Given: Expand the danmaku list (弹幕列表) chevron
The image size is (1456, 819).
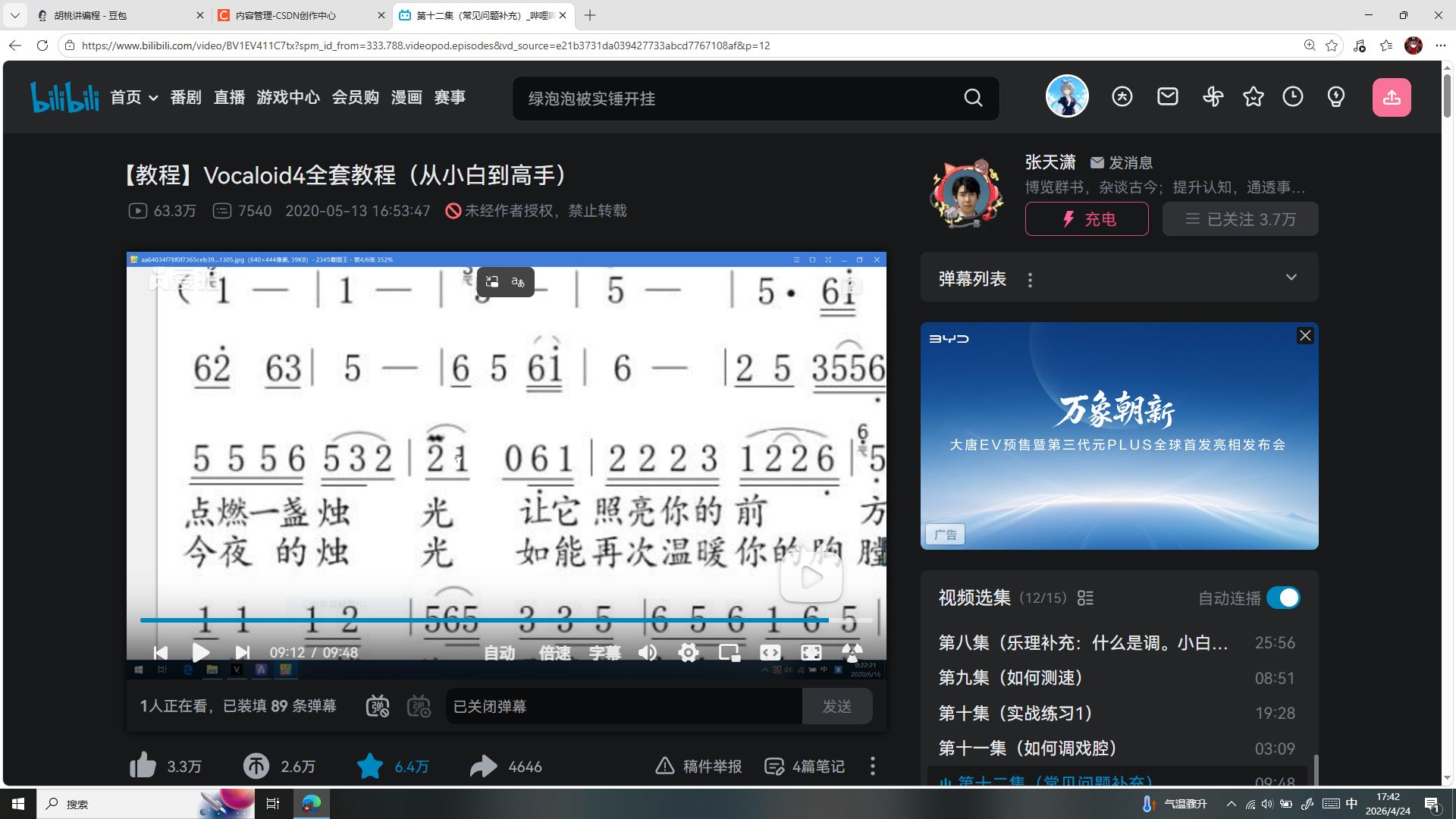Looking at the screenshot, I should point(1291,278).
